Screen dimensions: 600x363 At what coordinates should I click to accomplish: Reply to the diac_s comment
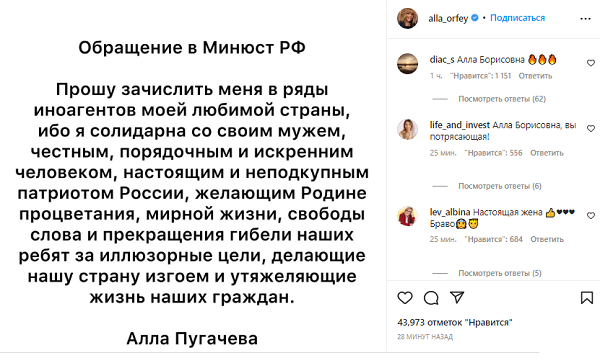pyautogui.click(x=535, y=76)
